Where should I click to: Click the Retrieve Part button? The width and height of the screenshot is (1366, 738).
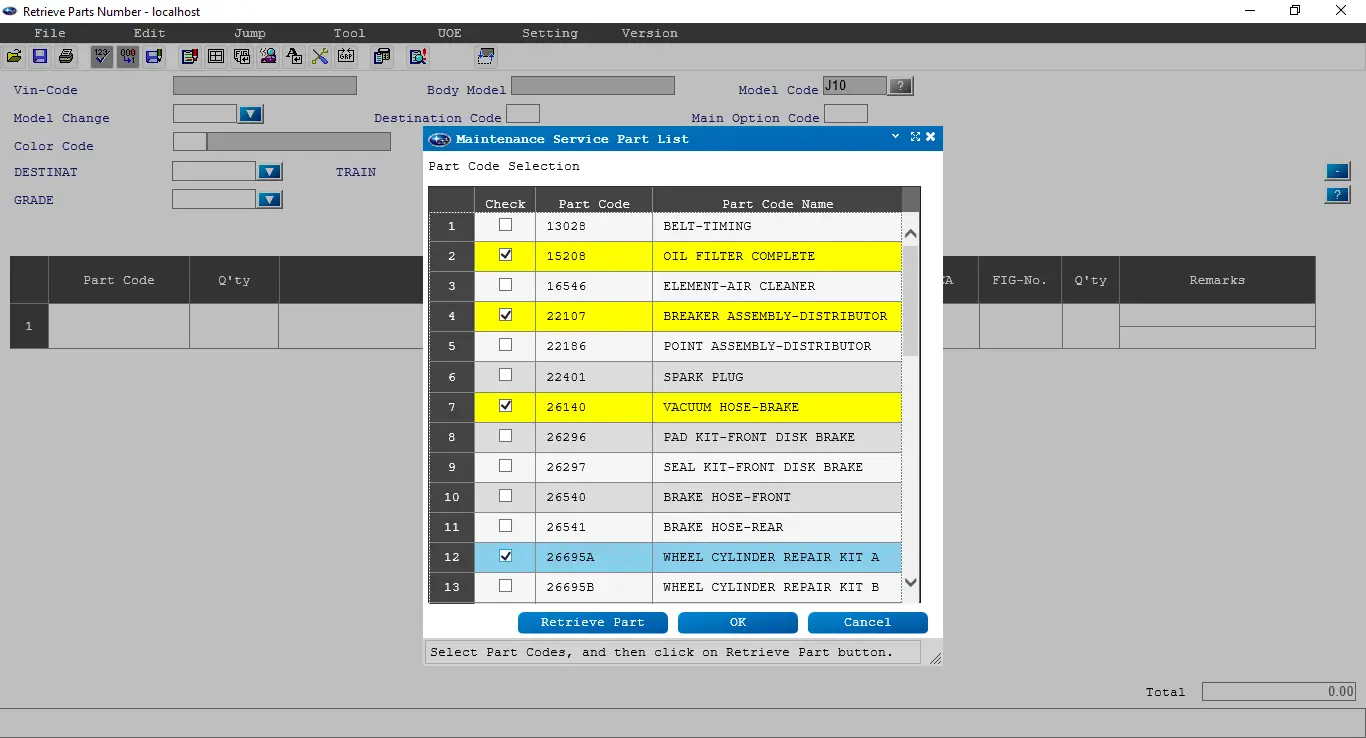click(x=592, y=622)
